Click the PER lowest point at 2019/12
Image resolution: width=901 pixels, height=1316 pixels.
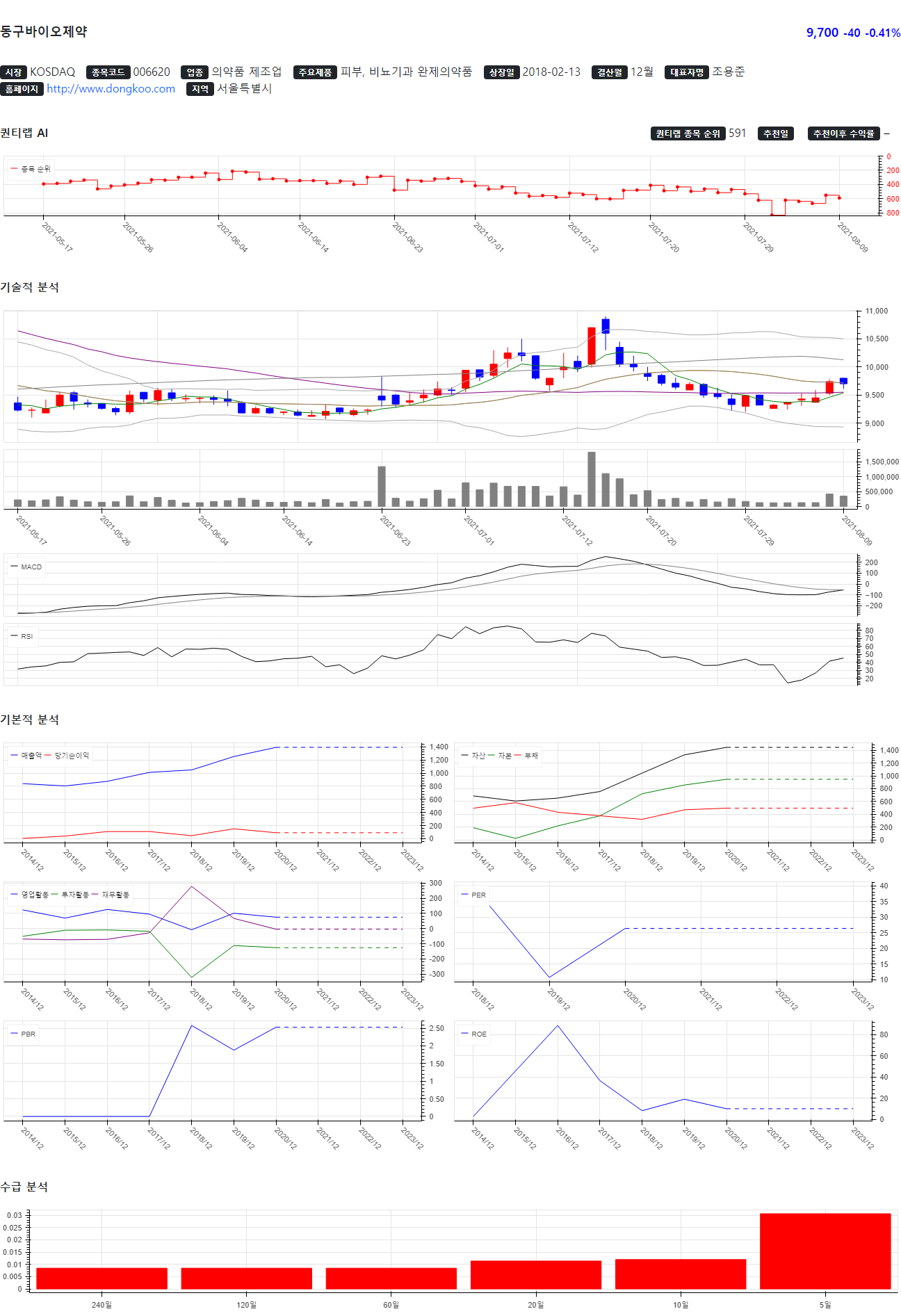(x=549, y=977)
